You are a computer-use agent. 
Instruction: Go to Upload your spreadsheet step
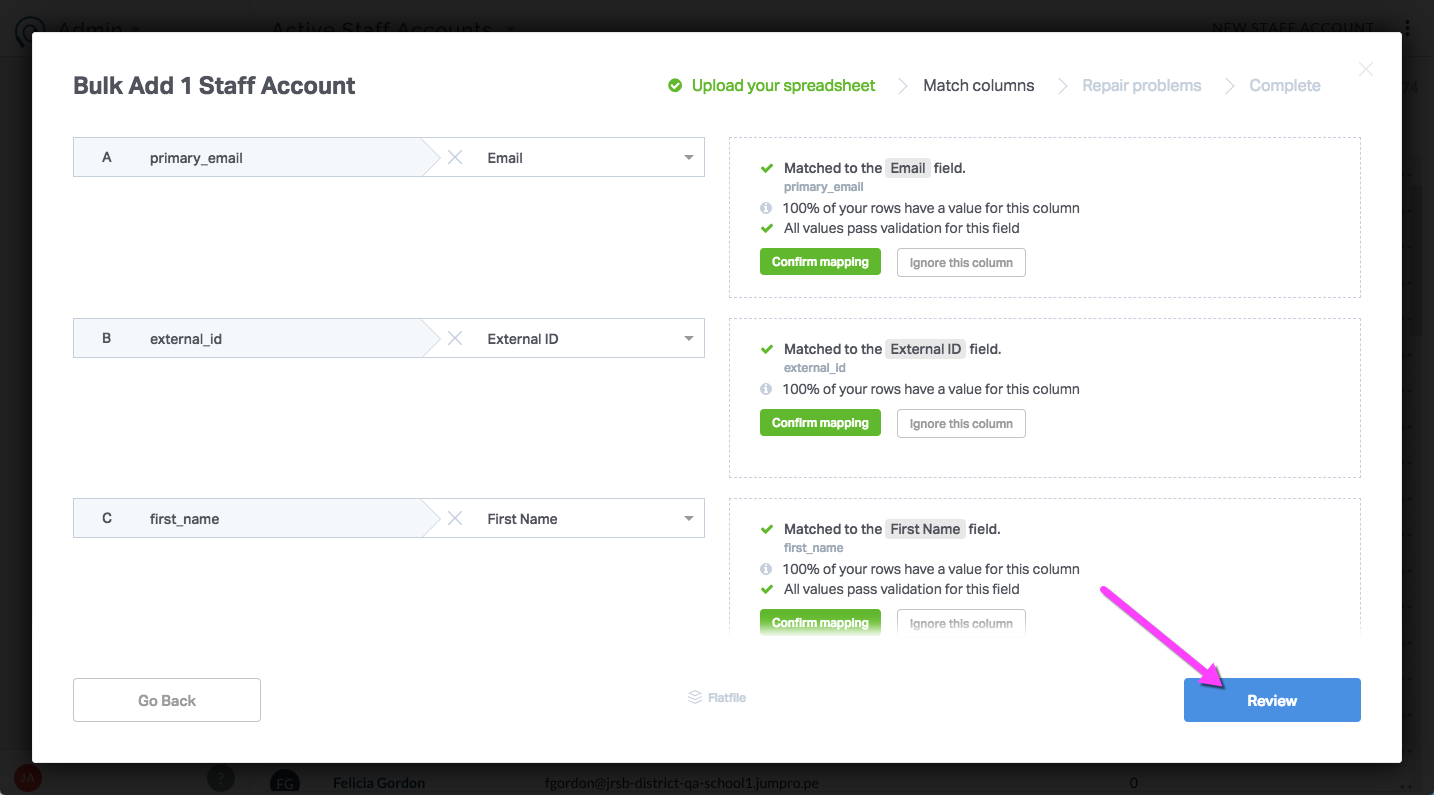(783, 86)
